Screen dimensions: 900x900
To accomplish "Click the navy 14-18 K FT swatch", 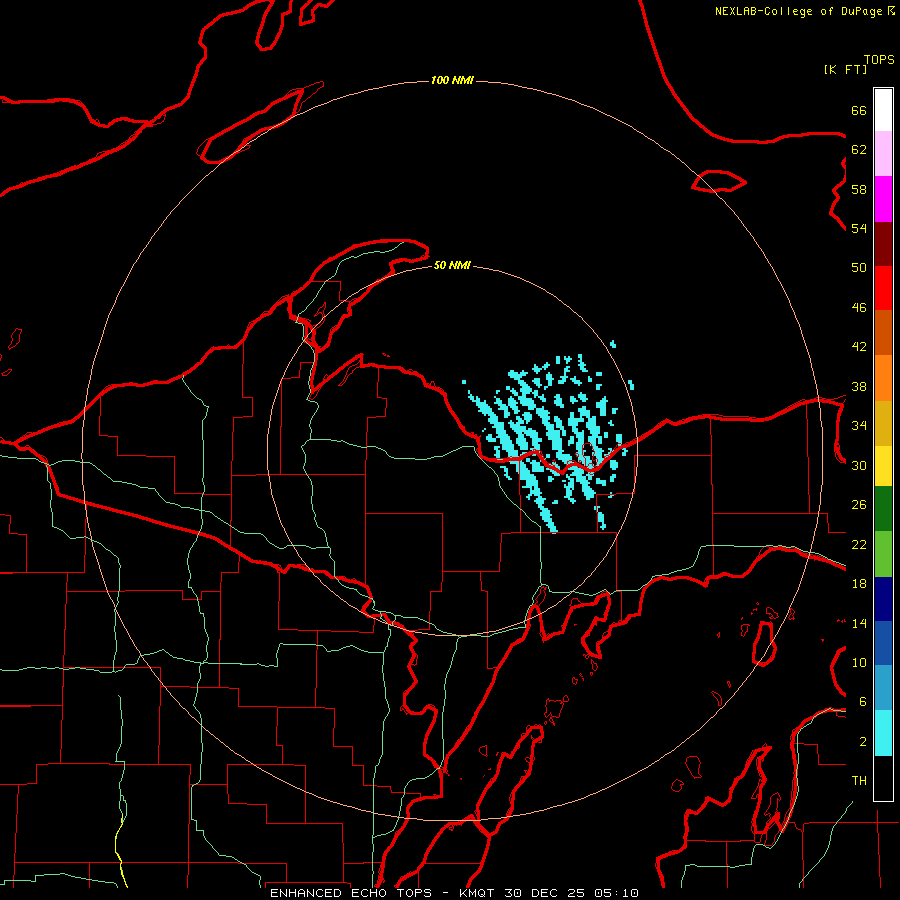I will click(x=883, y=599).
